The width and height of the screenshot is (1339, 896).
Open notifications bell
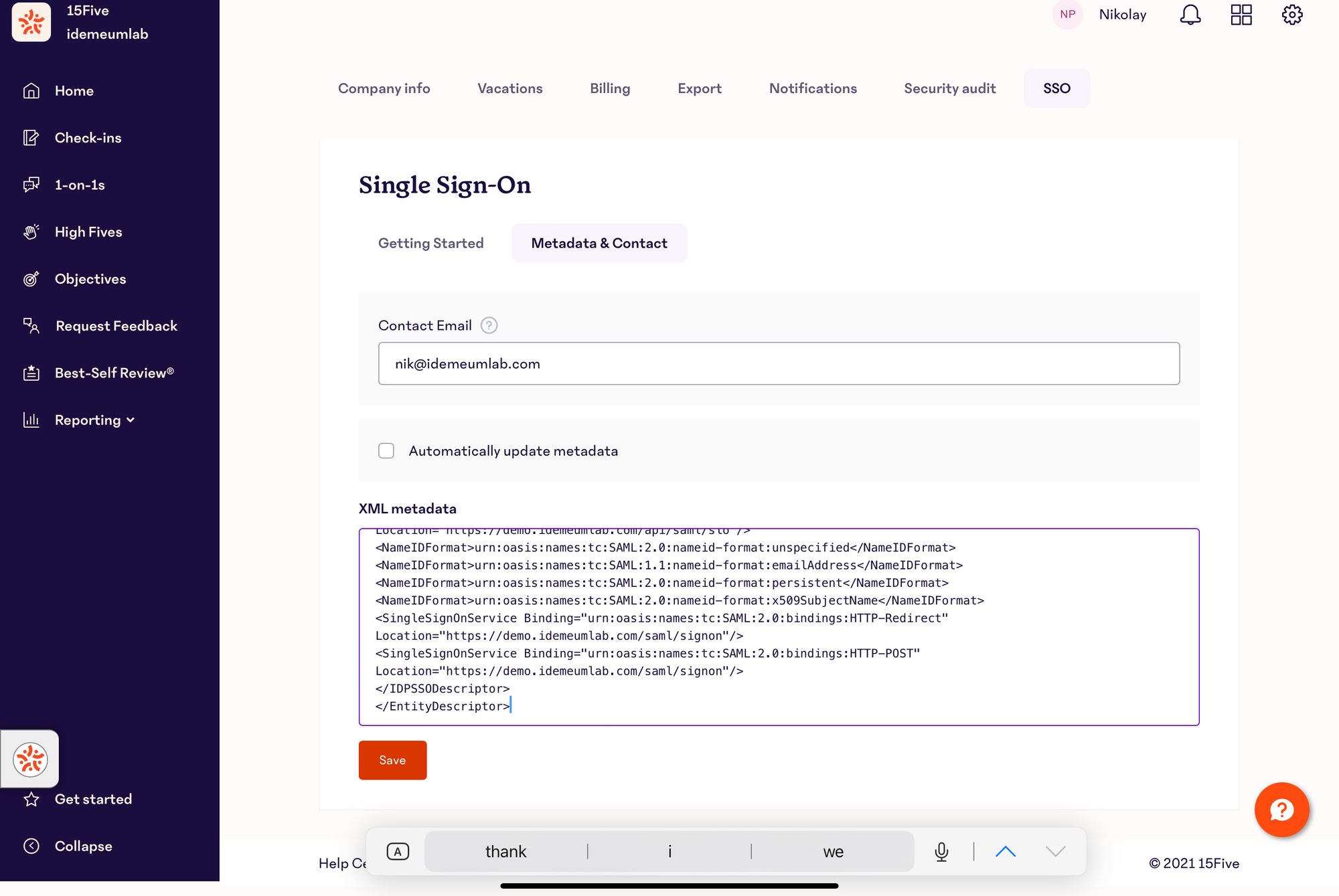point(1190,15)
